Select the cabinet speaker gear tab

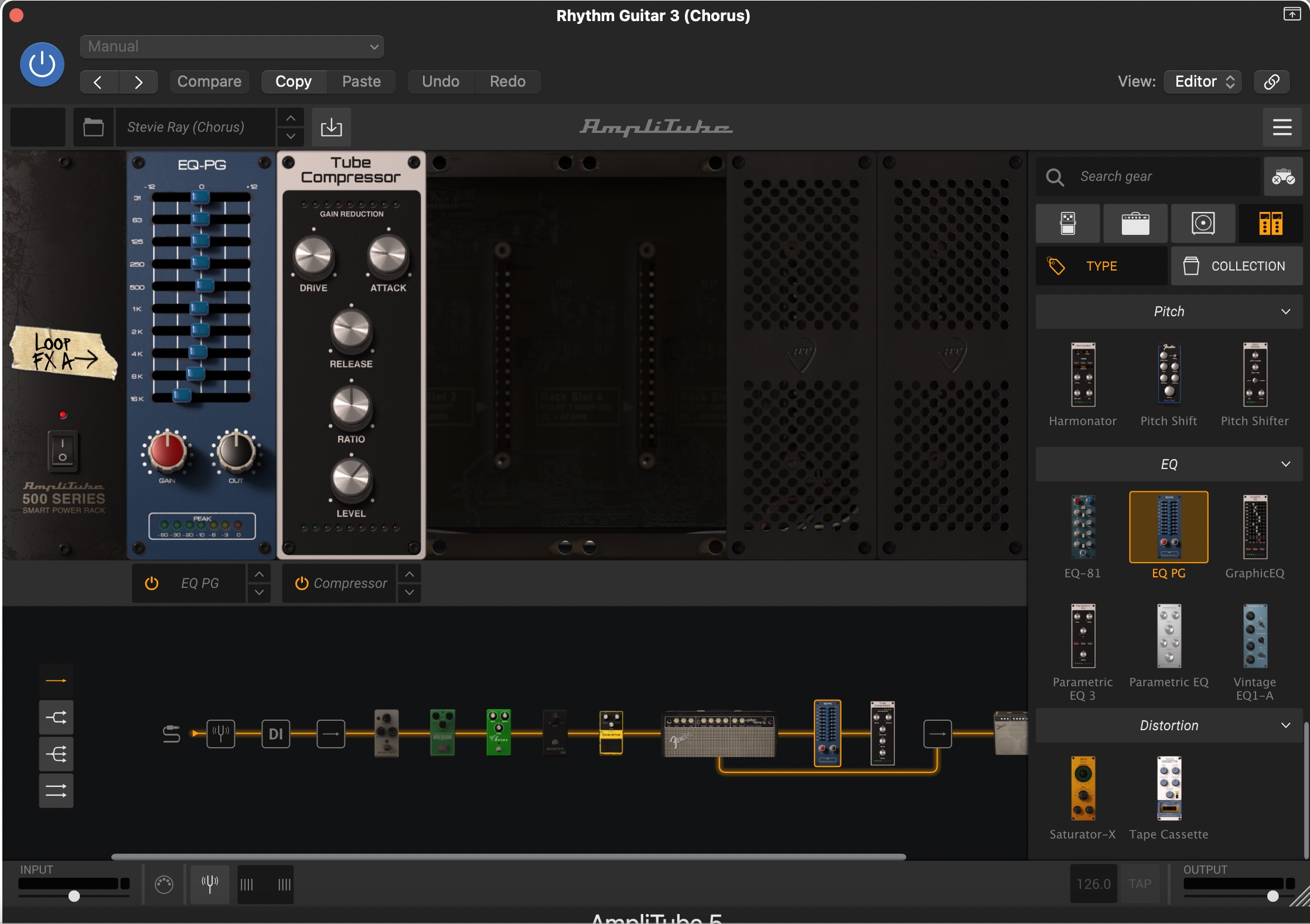coord(1203,223)
